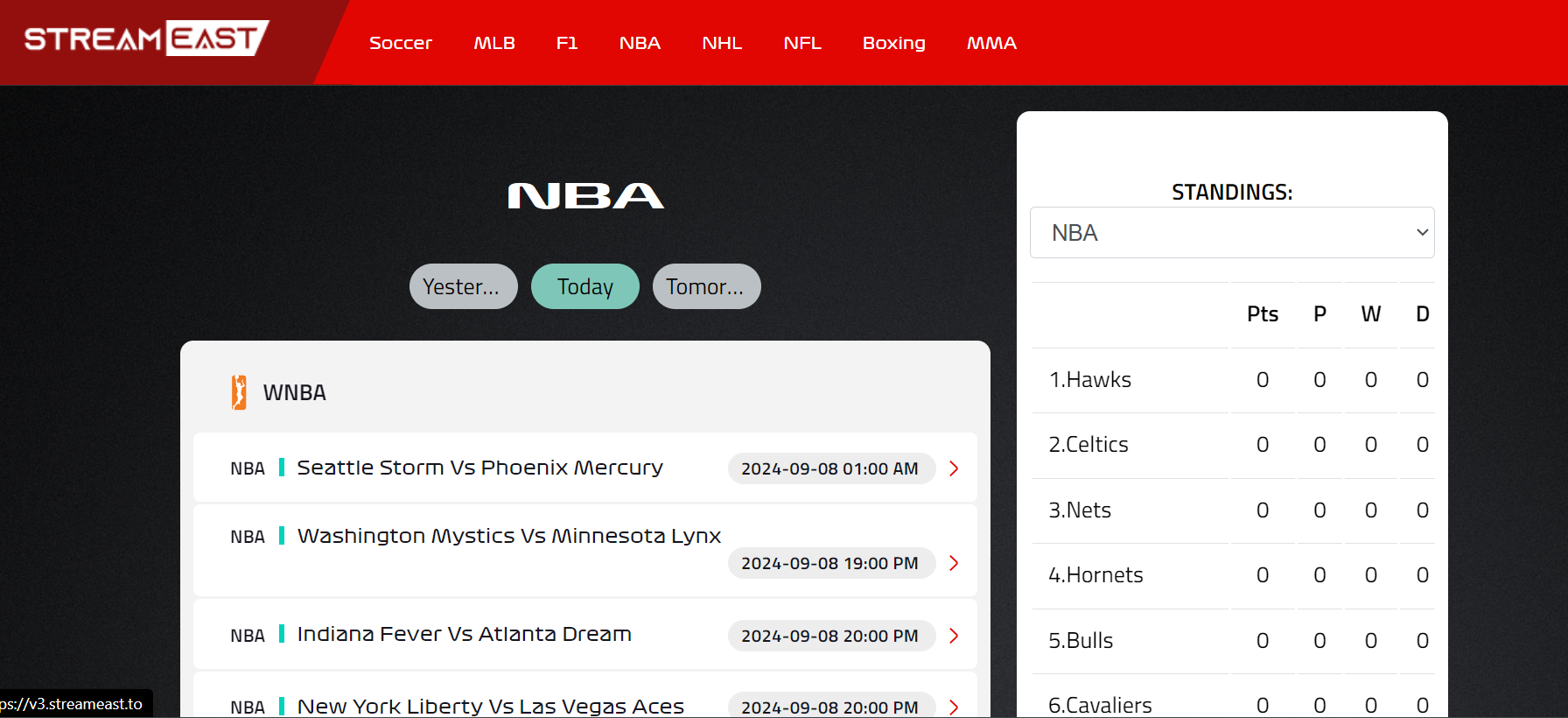1568x718 pixels.
Task: Open Seattle Storm Vs Phoenix Mercury
Action: click(x=479, y=468)
